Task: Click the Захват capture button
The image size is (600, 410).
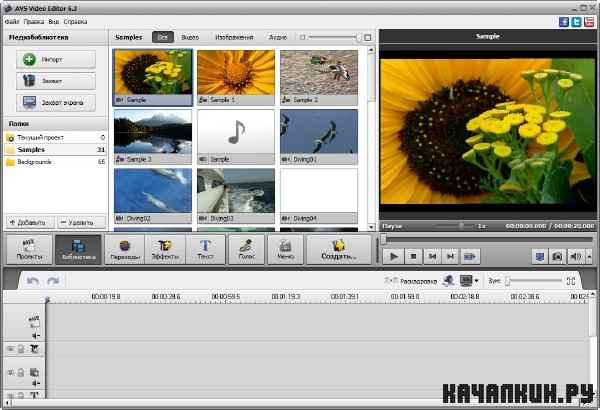Action: (x=56, y=81)
